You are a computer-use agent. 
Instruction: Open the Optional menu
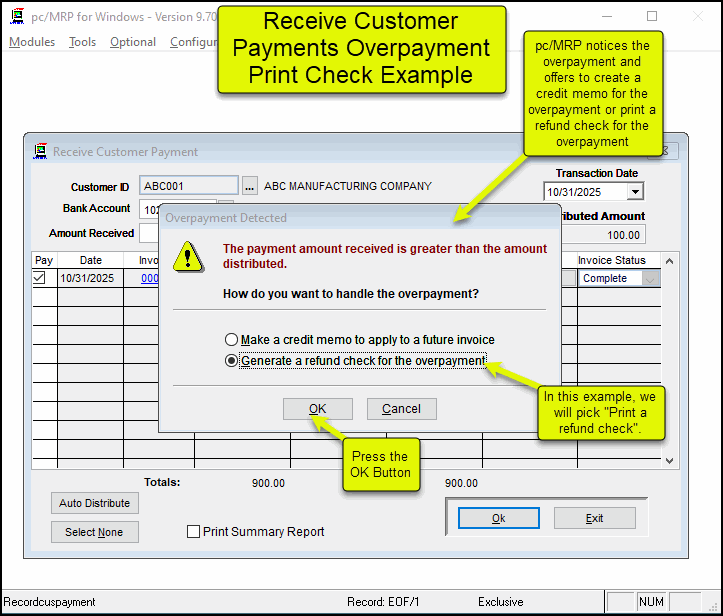133,42
